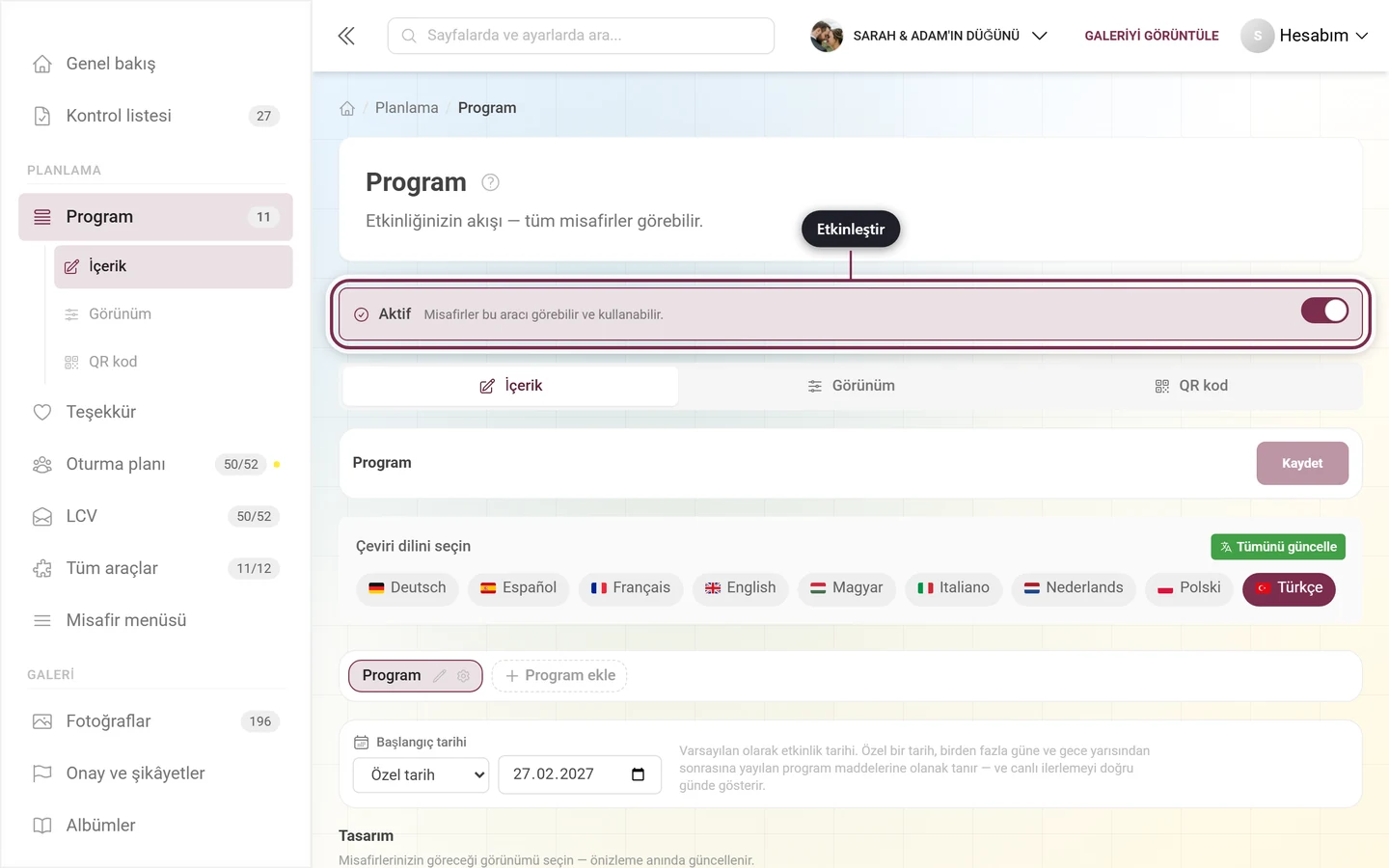Open QR kod in sidebar submenu
This screenshot has height=868, width=1389.
tap(174, 362)
